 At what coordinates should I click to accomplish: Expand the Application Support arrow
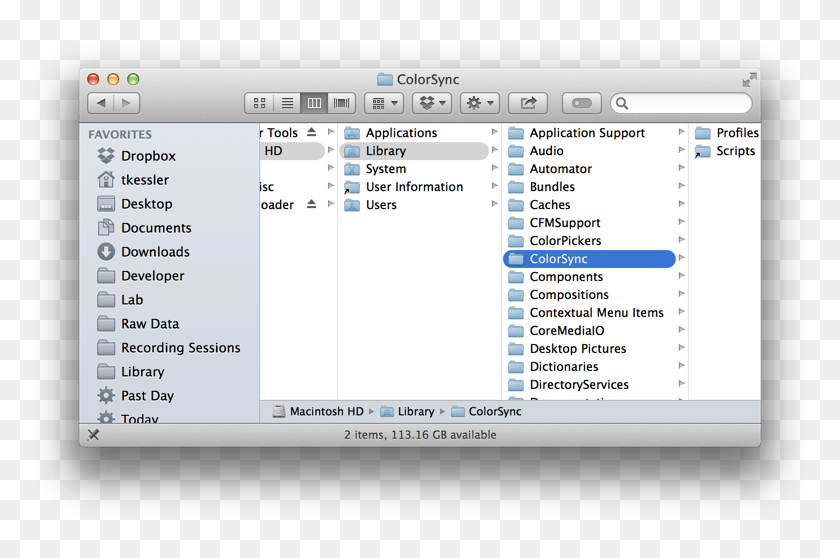(681, 132)
